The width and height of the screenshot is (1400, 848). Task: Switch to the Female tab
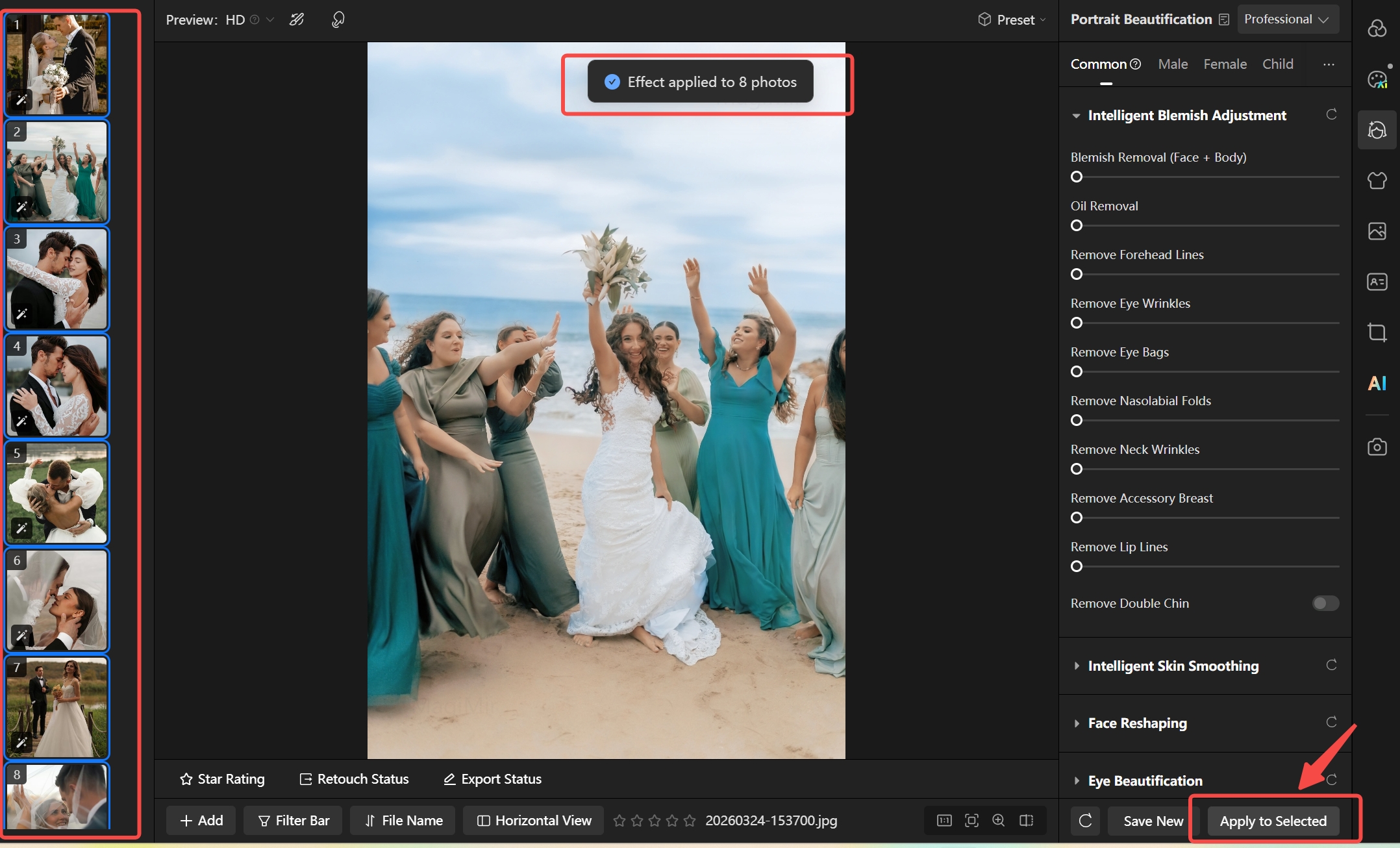click(1225, 64)
